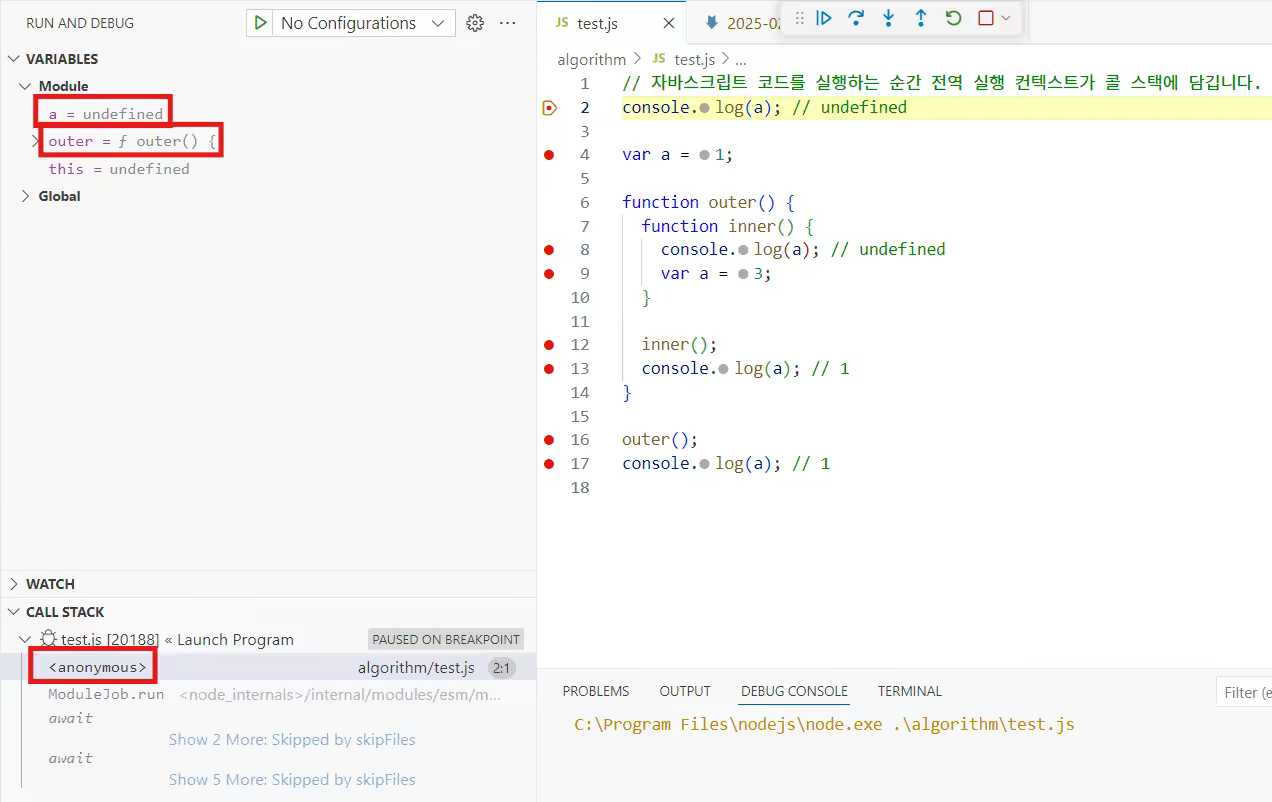Stop debugging with the red square

tap(986, 18)
